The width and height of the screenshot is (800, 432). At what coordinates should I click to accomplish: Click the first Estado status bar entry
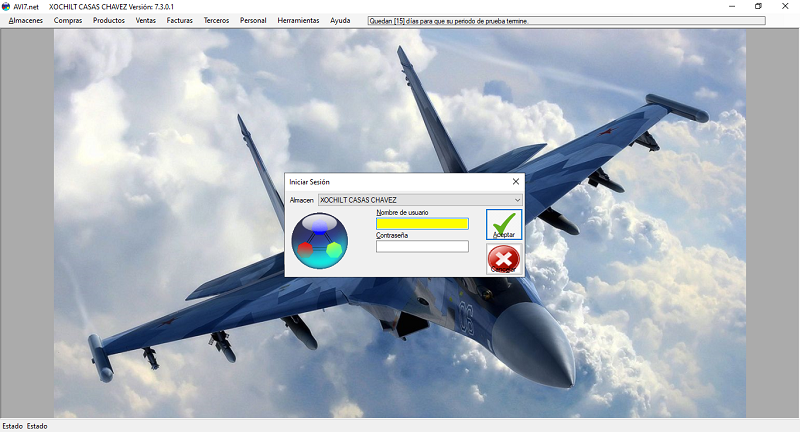point(12,426)
